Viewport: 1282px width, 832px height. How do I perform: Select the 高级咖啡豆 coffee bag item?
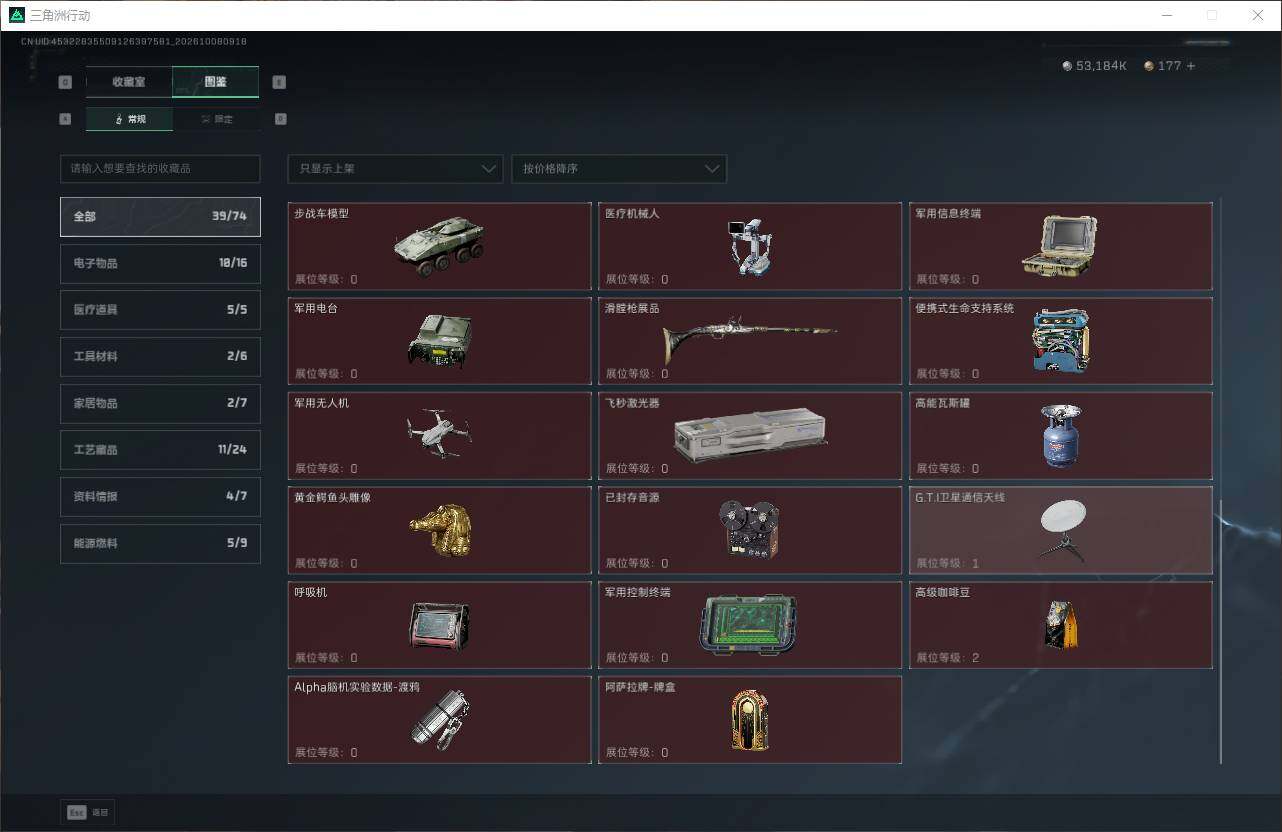point(1061,625)
